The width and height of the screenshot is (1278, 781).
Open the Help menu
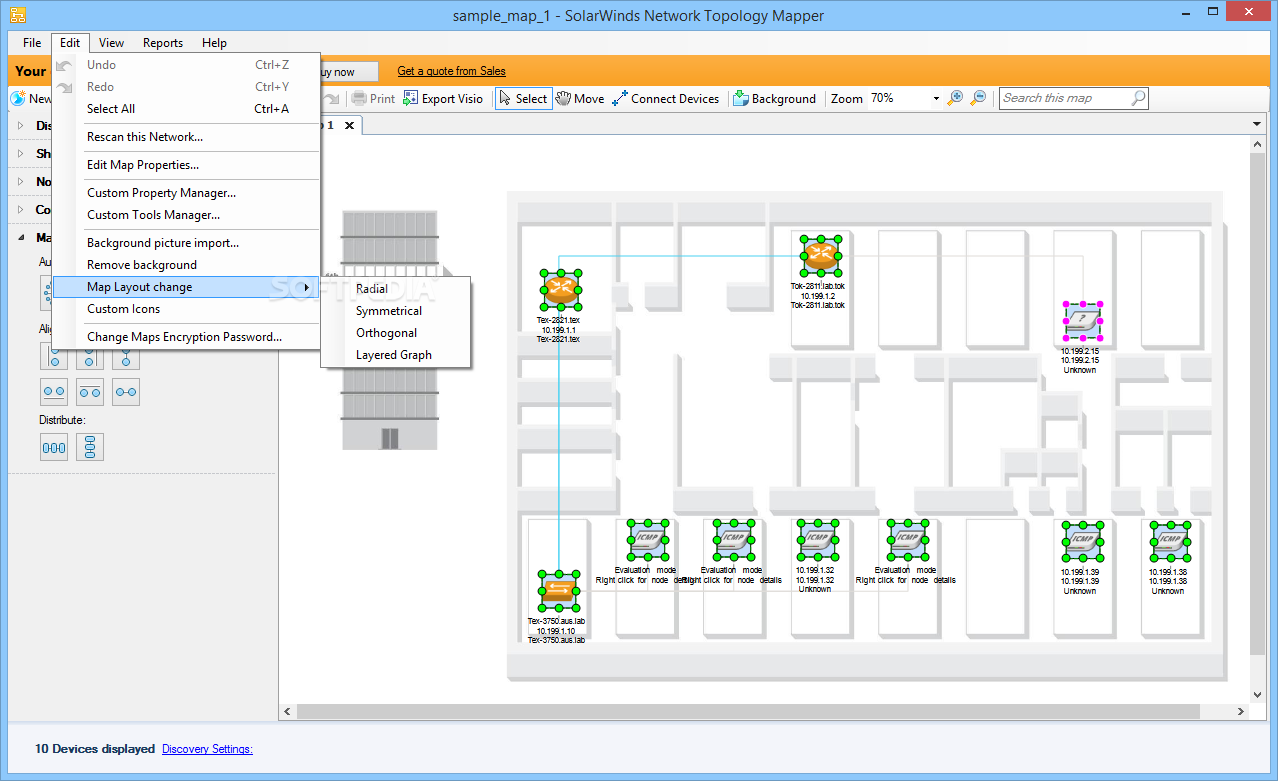[x=214, y=43]
